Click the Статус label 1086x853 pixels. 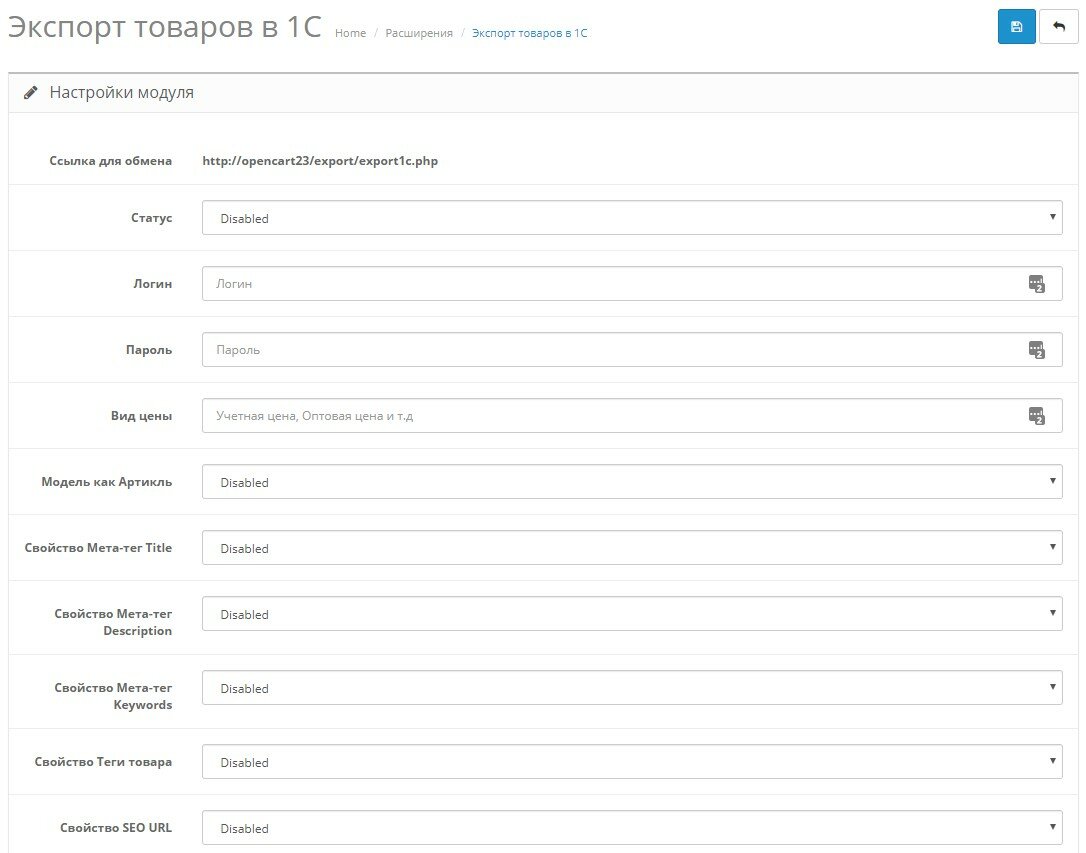[152, 218]
